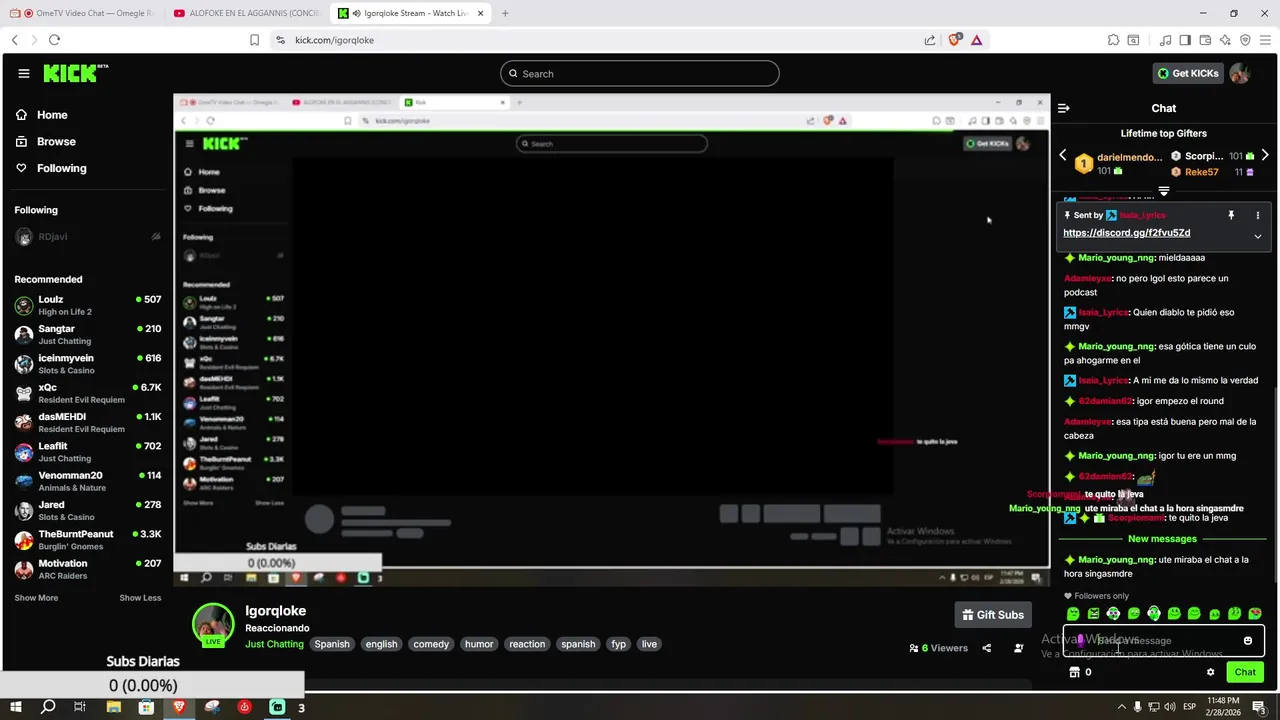Image resolution: width=1280 pixels, height=720 pixels.
Task: Click the Kick search box
Action: [640, 73]
